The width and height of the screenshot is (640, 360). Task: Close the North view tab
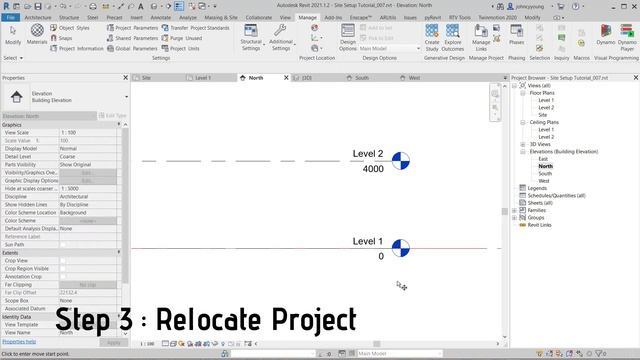click(x=286, y=78)
